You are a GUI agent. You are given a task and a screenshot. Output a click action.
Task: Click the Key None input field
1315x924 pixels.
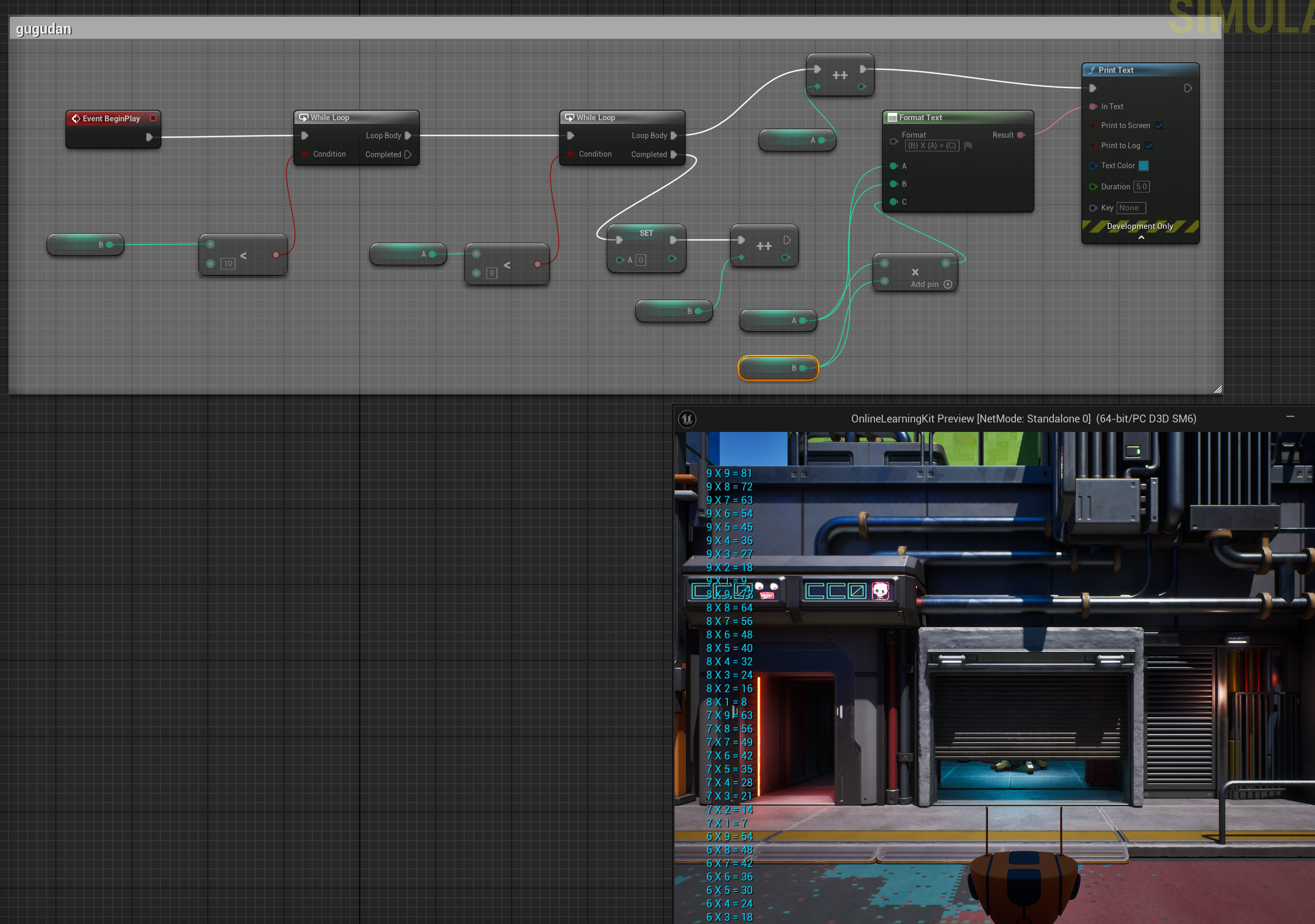[x=1130, y=208]
